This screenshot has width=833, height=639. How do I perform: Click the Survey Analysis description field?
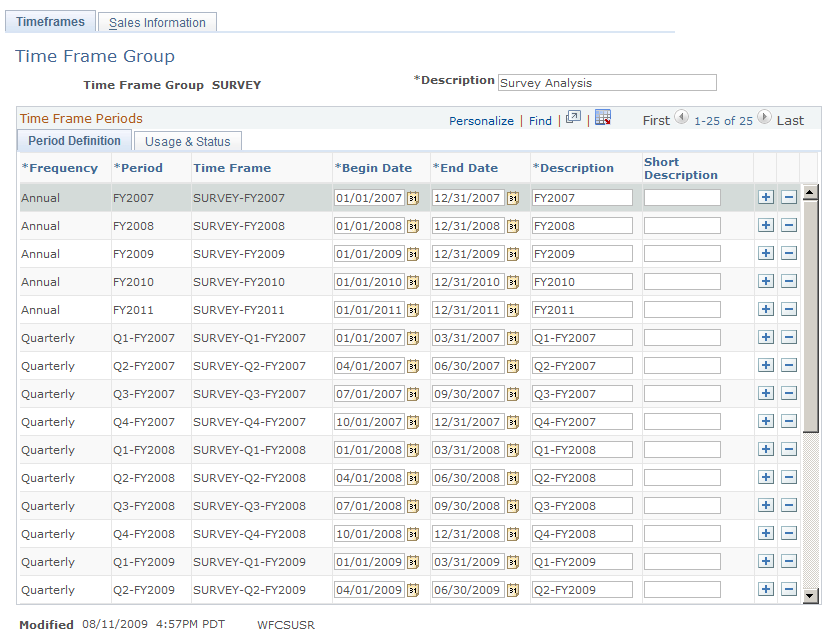607,83
